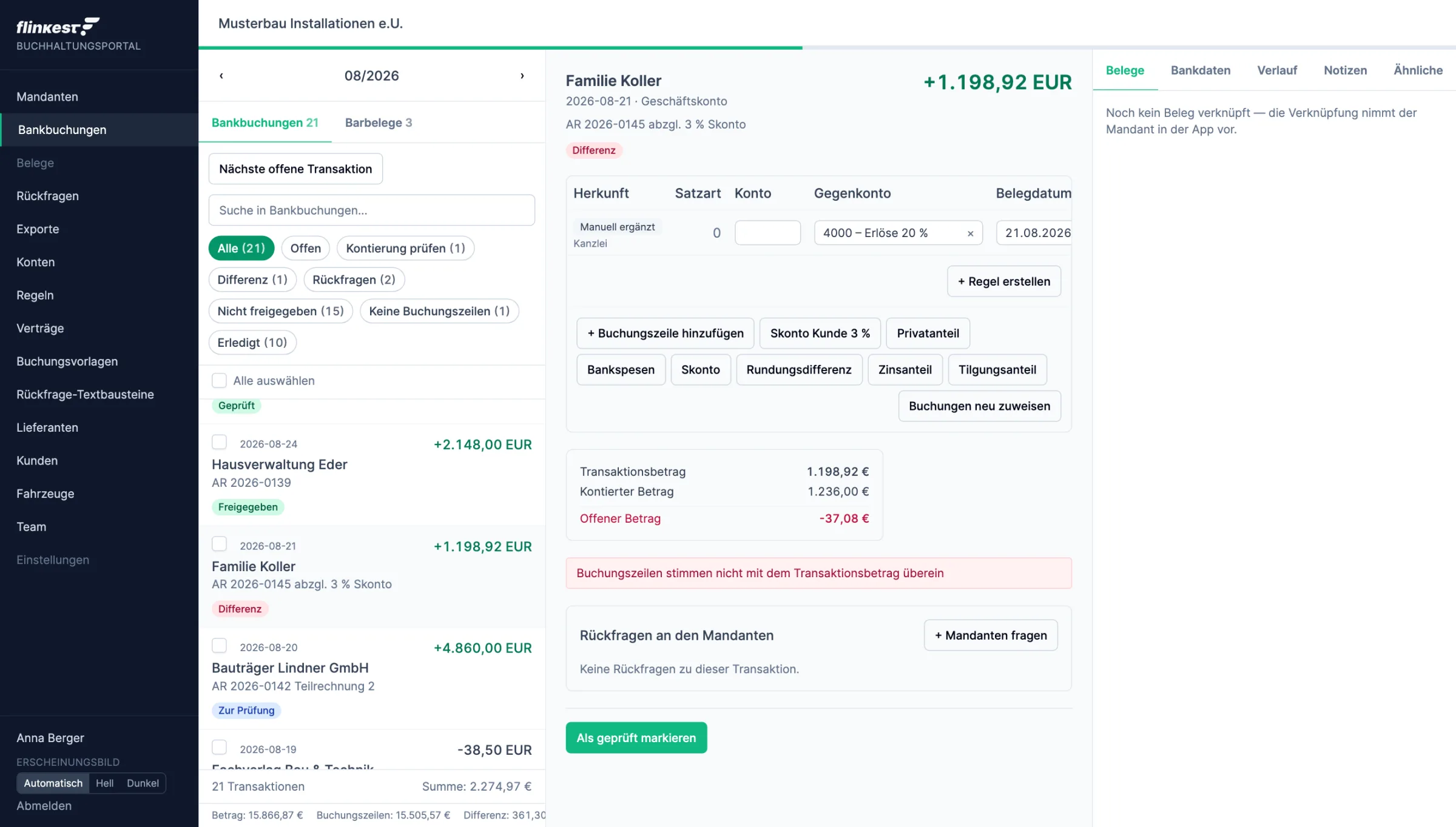
Task: Click Als geprüft markieren
Action: tap(636, 738)
